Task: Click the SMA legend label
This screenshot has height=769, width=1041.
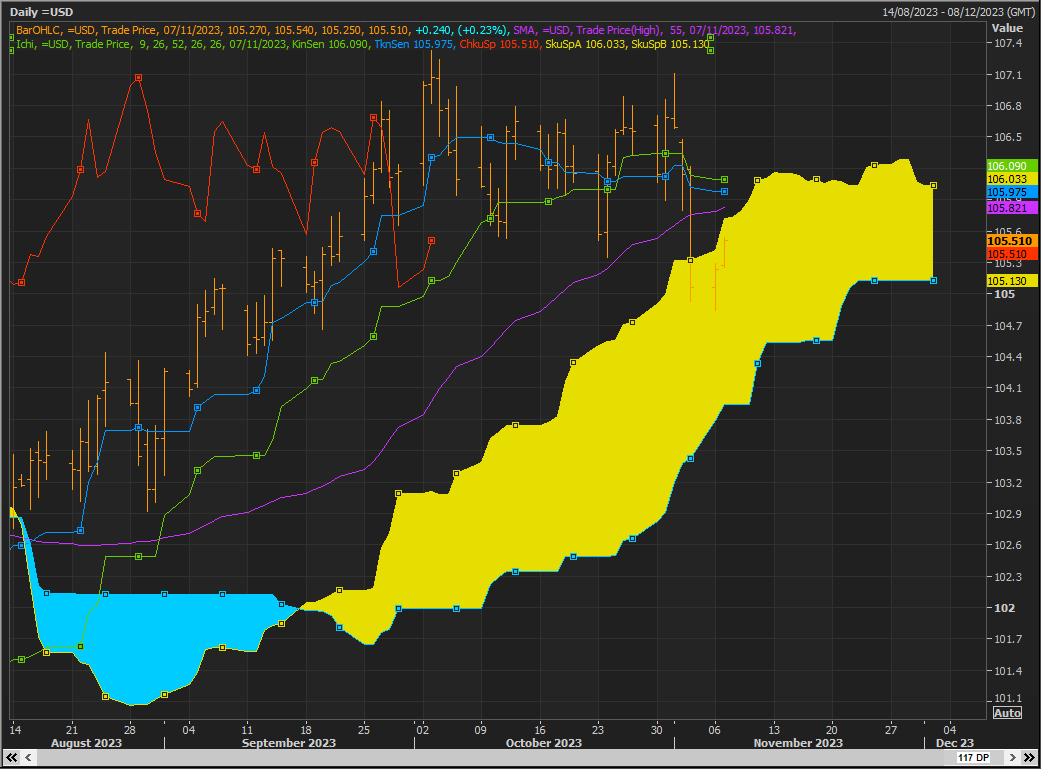Action: pyautogui.click(x=524, y=30)
